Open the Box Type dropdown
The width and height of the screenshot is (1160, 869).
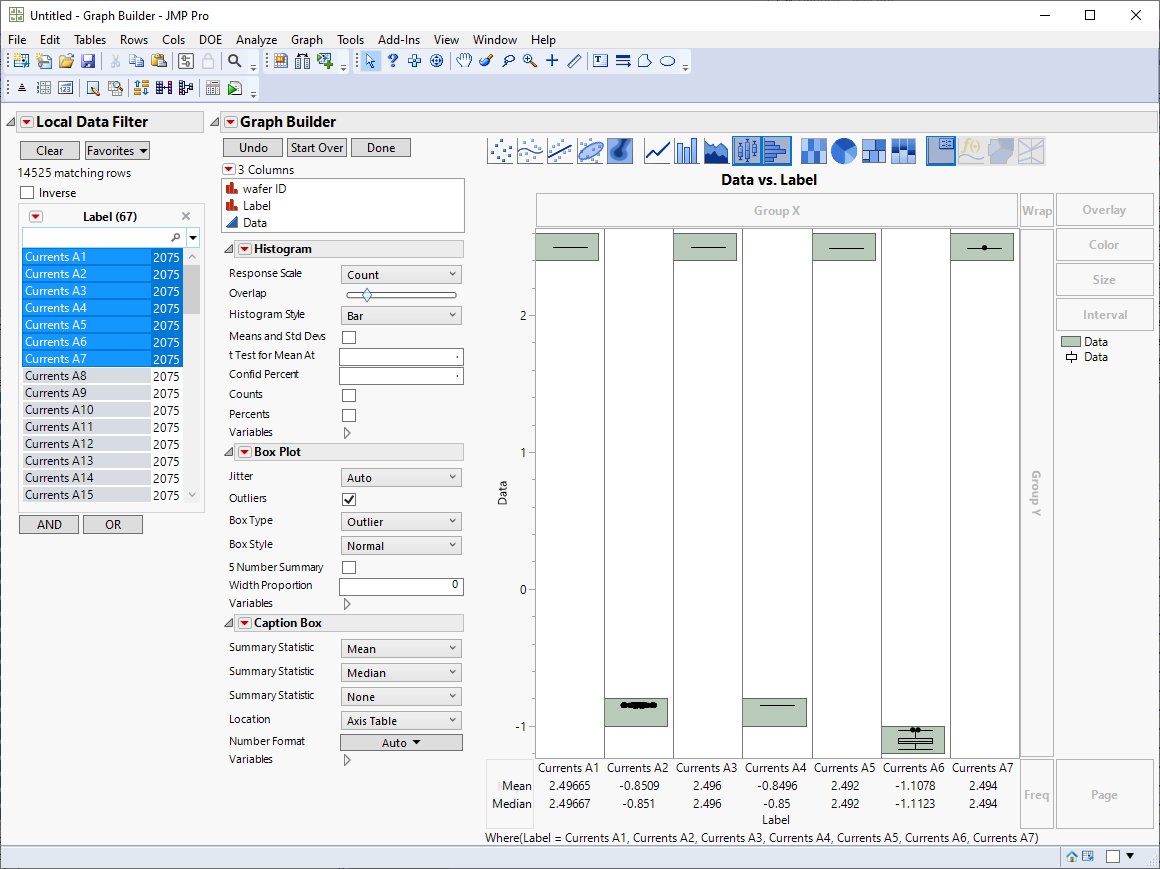pyautogui.click(x=401, y=522)
